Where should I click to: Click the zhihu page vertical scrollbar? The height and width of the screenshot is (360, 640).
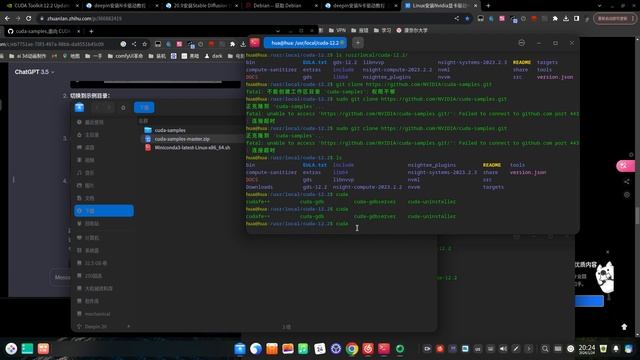[637, 216]
